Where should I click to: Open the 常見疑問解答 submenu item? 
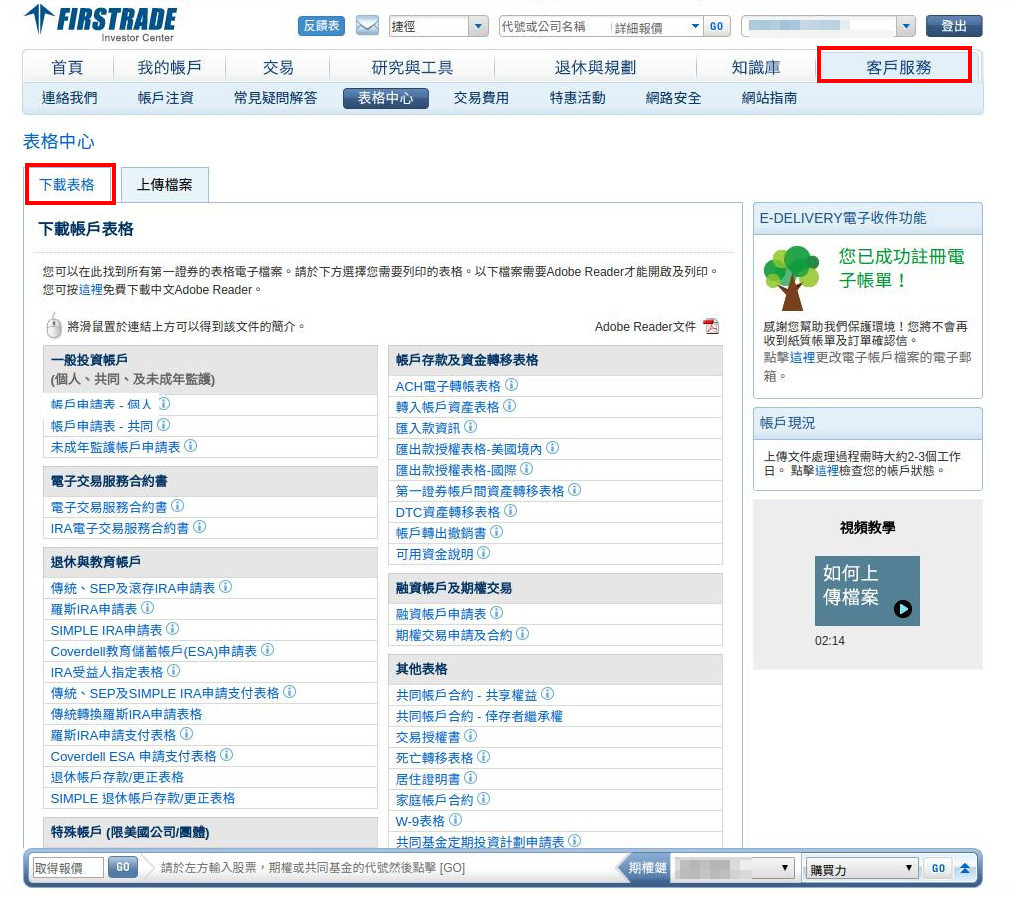point(276,98)
